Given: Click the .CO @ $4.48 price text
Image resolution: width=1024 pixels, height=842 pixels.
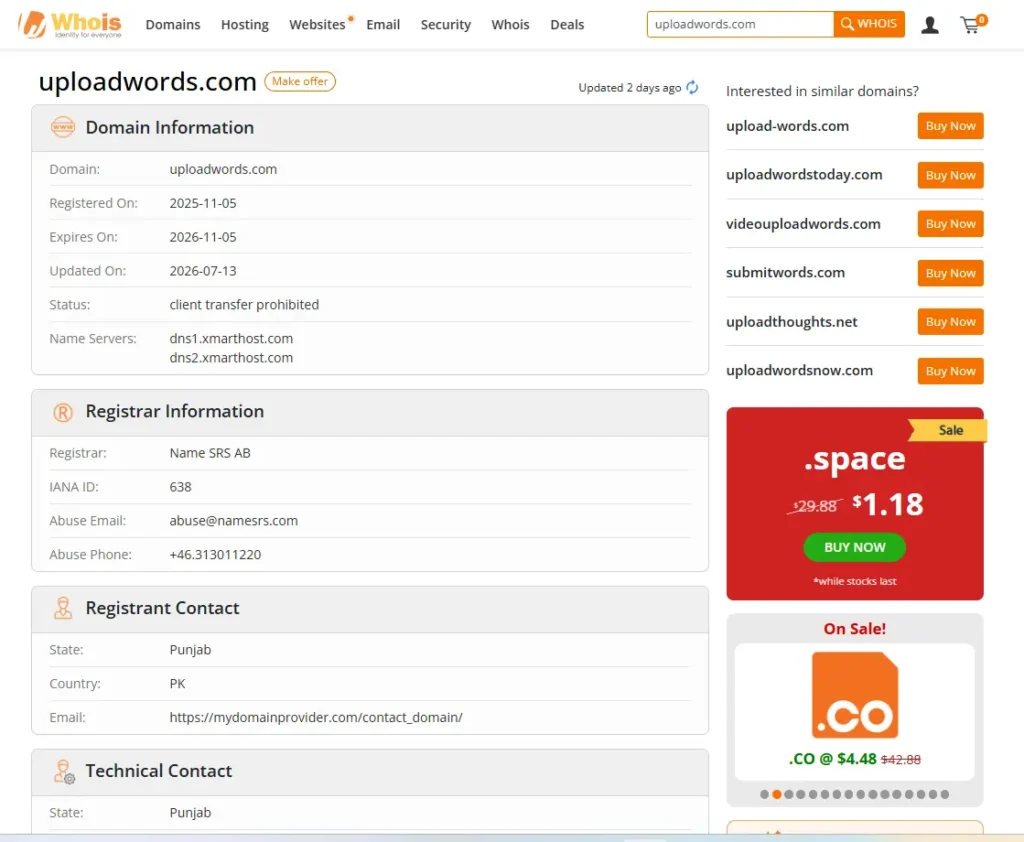Looking at the screenshot, I should click(x=833, y=759).
